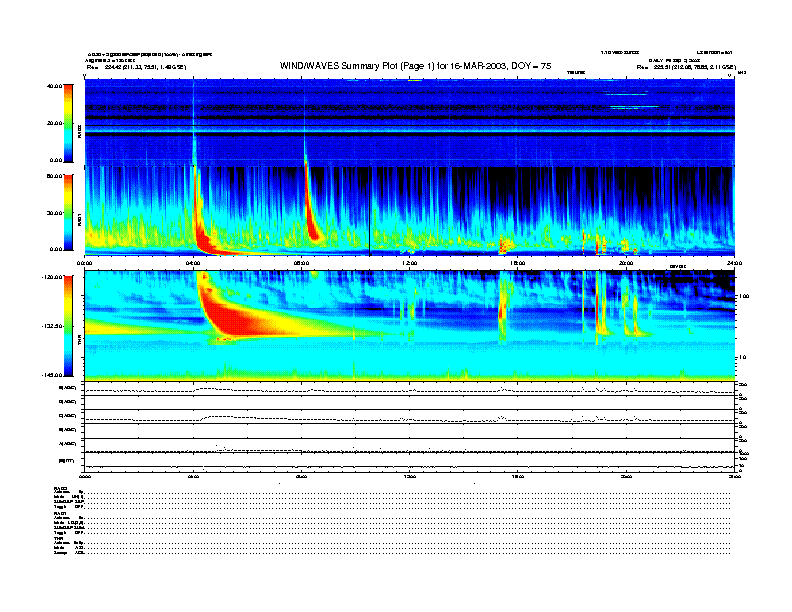Image resolution: width=792 pixels, height=612 pixels.
Task: Click the vertical TNR label beside the third panel
Action: pos(79,342)
